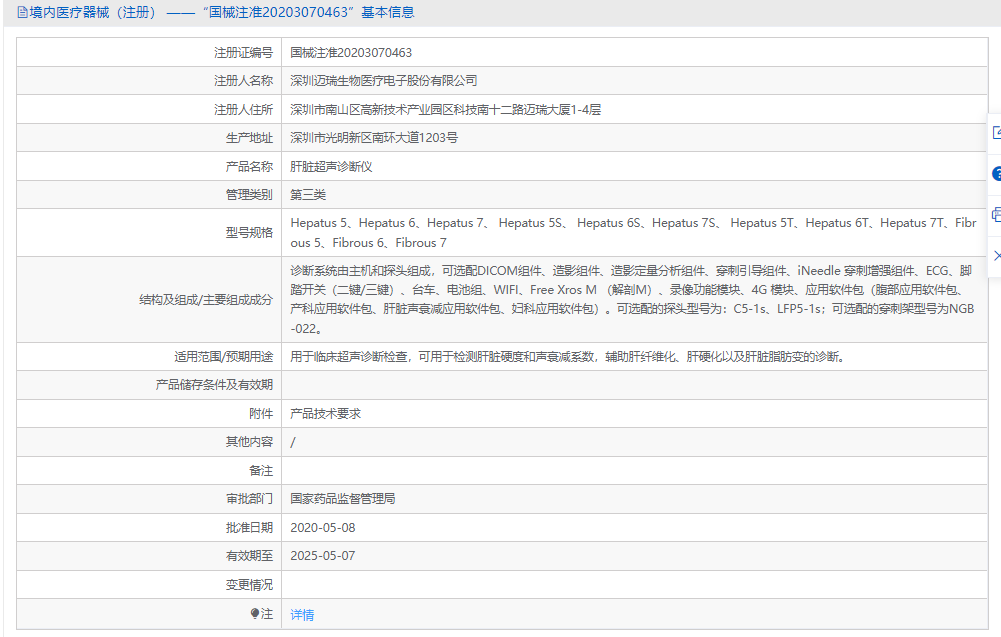Click the print icon in the side toolbar

pyautogui.click(x=997, y=214)
